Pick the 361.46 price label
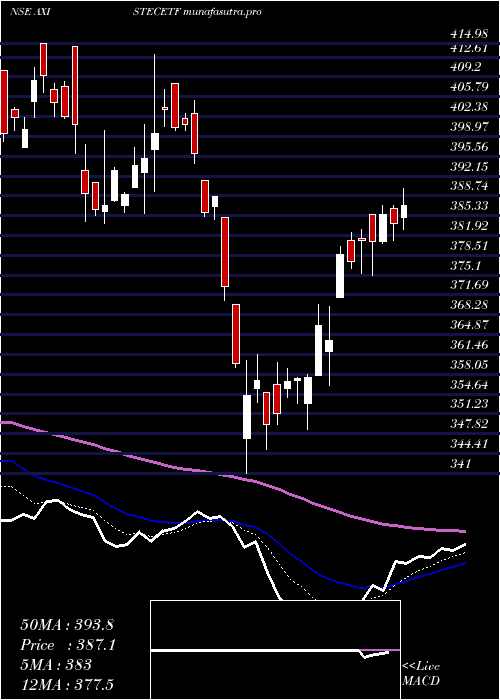This screenshot has width=500, height=700. tap(469, 344)
